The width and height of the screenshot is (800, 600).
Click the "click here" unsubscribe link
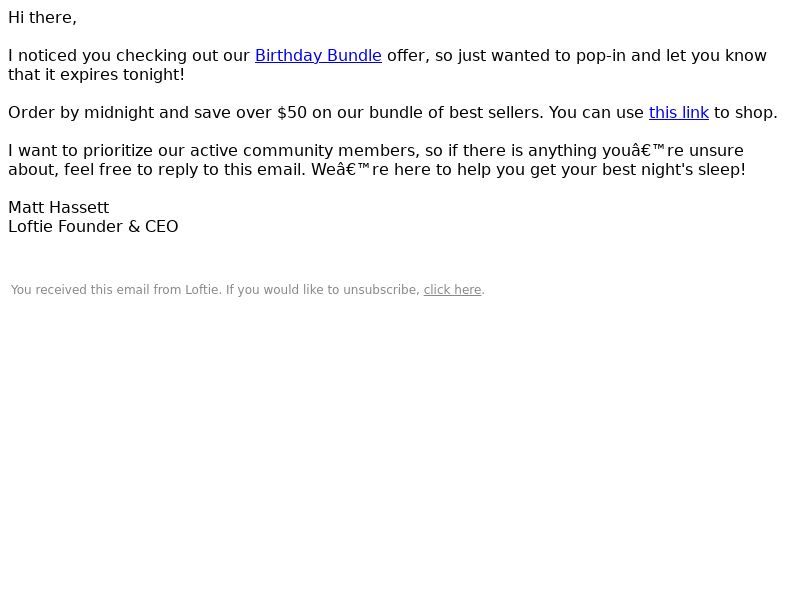[452, 290]
